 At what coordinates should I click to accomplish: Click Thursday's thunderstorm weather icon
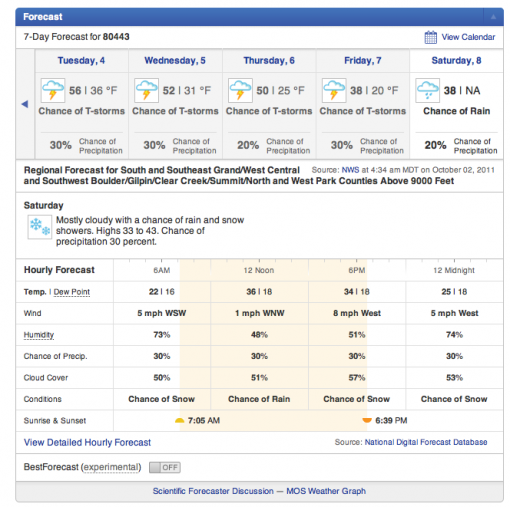[240, 90]
